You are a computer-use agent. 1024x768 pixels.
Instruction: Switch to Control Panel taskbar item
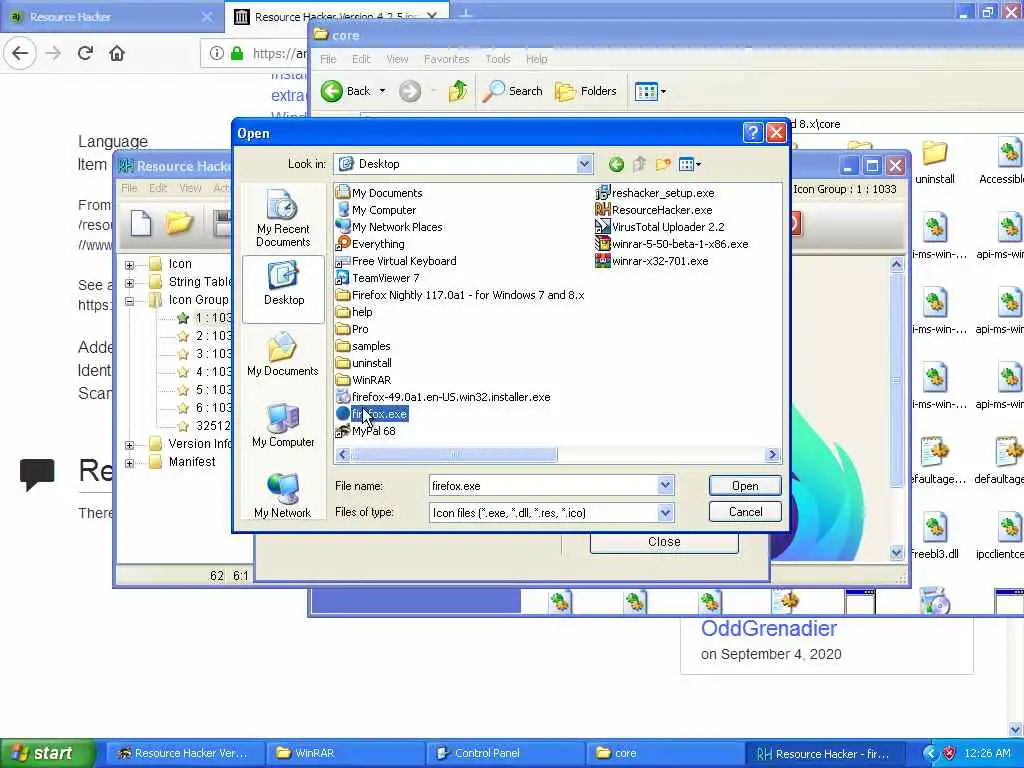click(507, 753)
